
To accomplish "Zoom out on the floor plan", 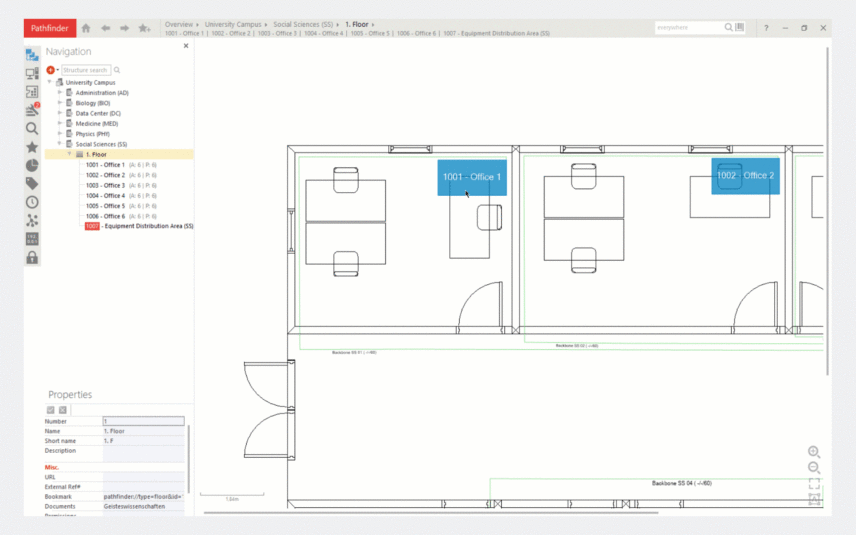I will tap(814, 467).
